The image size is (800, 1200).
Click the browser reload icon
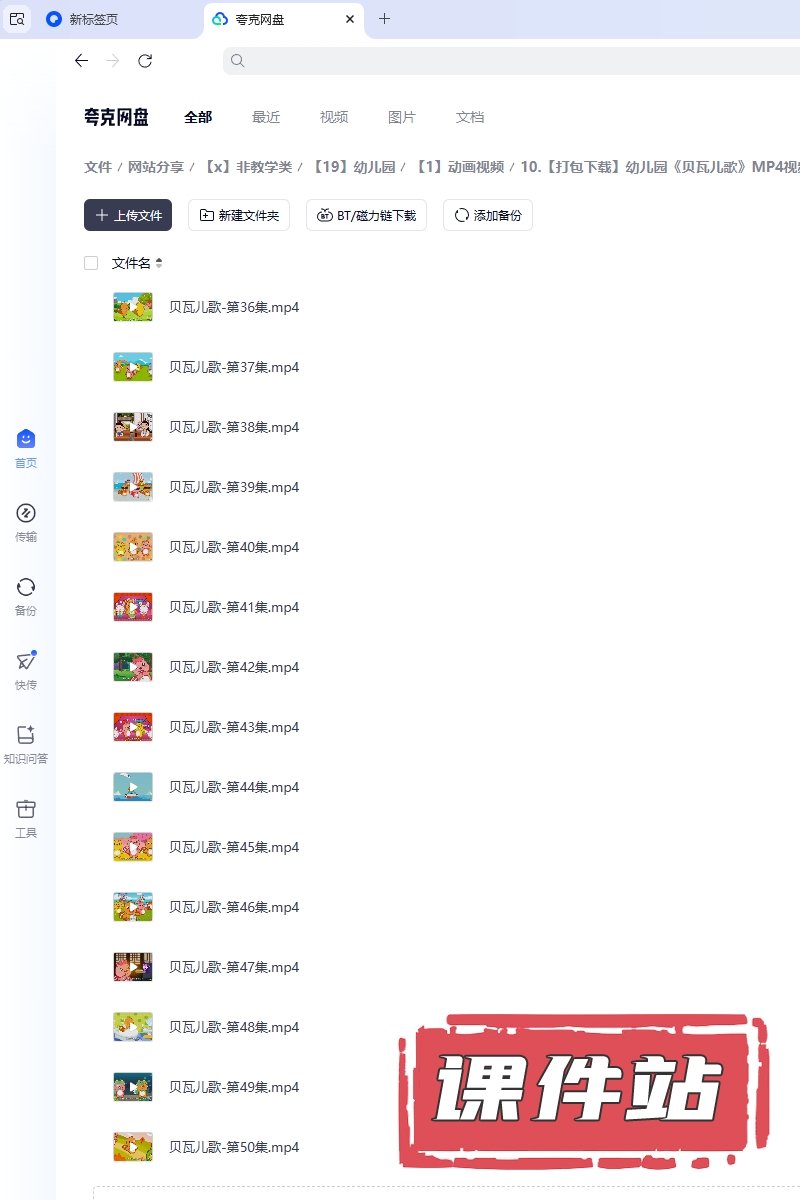click(145, 61)
